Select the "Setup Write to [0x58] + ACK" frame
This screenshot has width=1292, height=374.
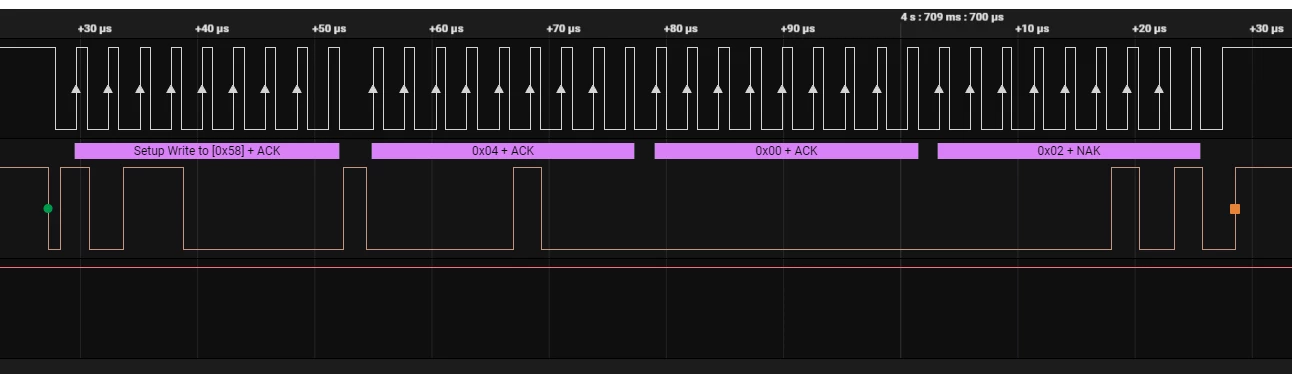click(207, 151)
